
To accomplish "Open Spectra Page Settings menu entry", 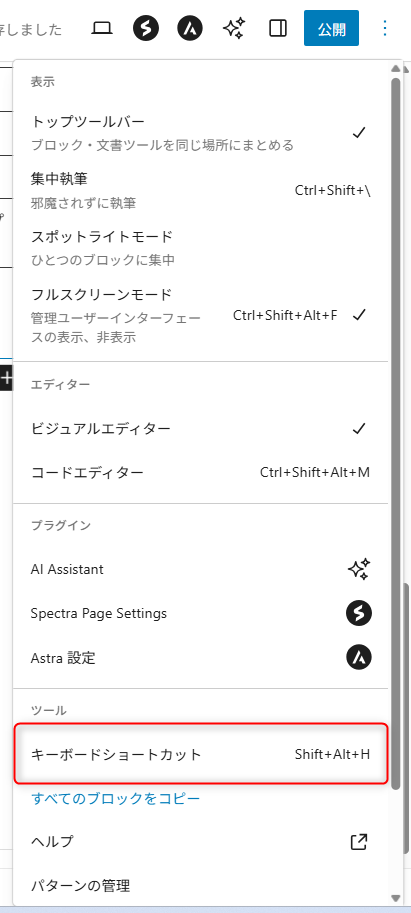I will point(200,613).
